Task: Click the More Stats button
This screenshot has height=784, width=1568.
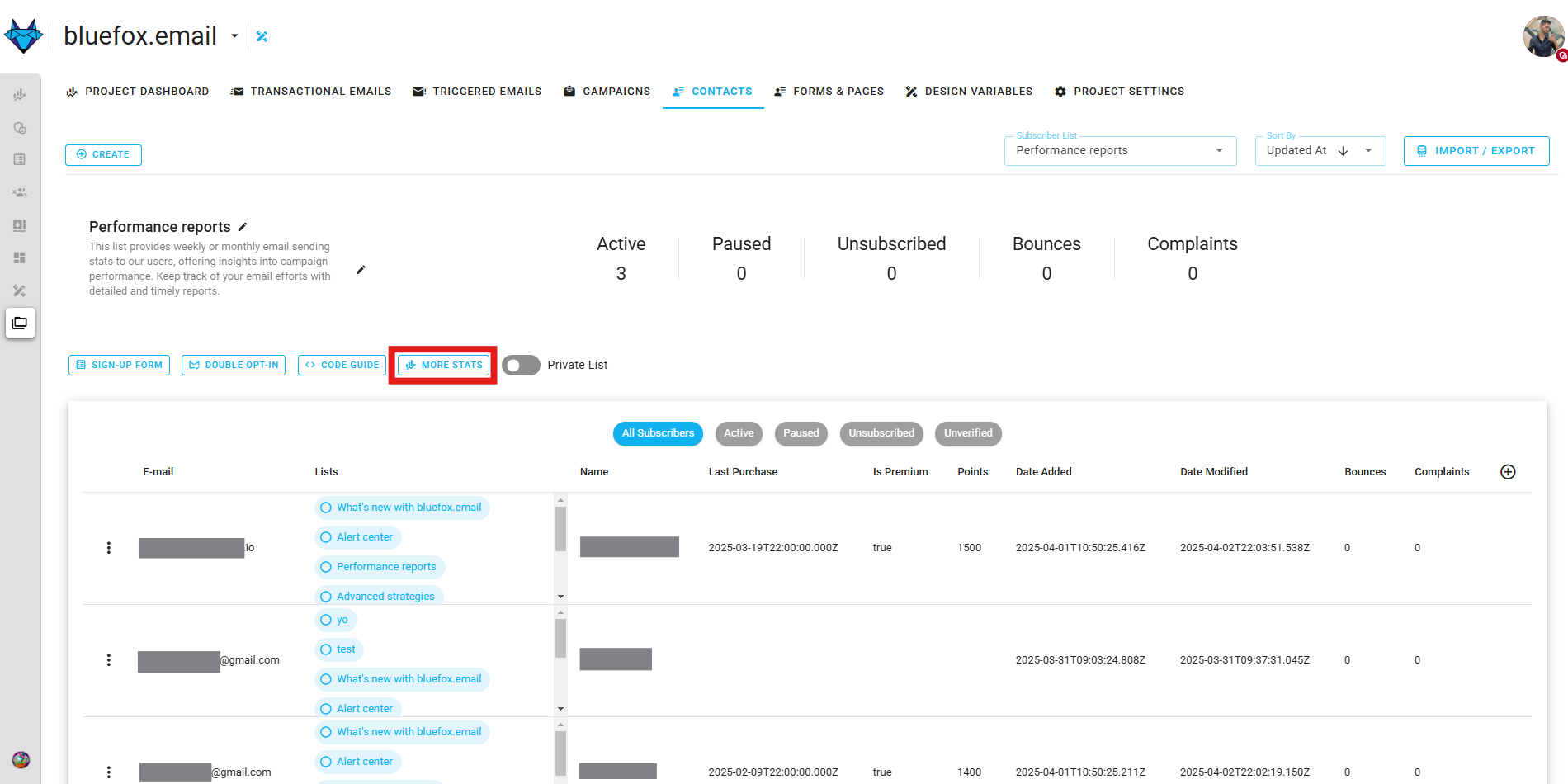Action: [443, 365]
